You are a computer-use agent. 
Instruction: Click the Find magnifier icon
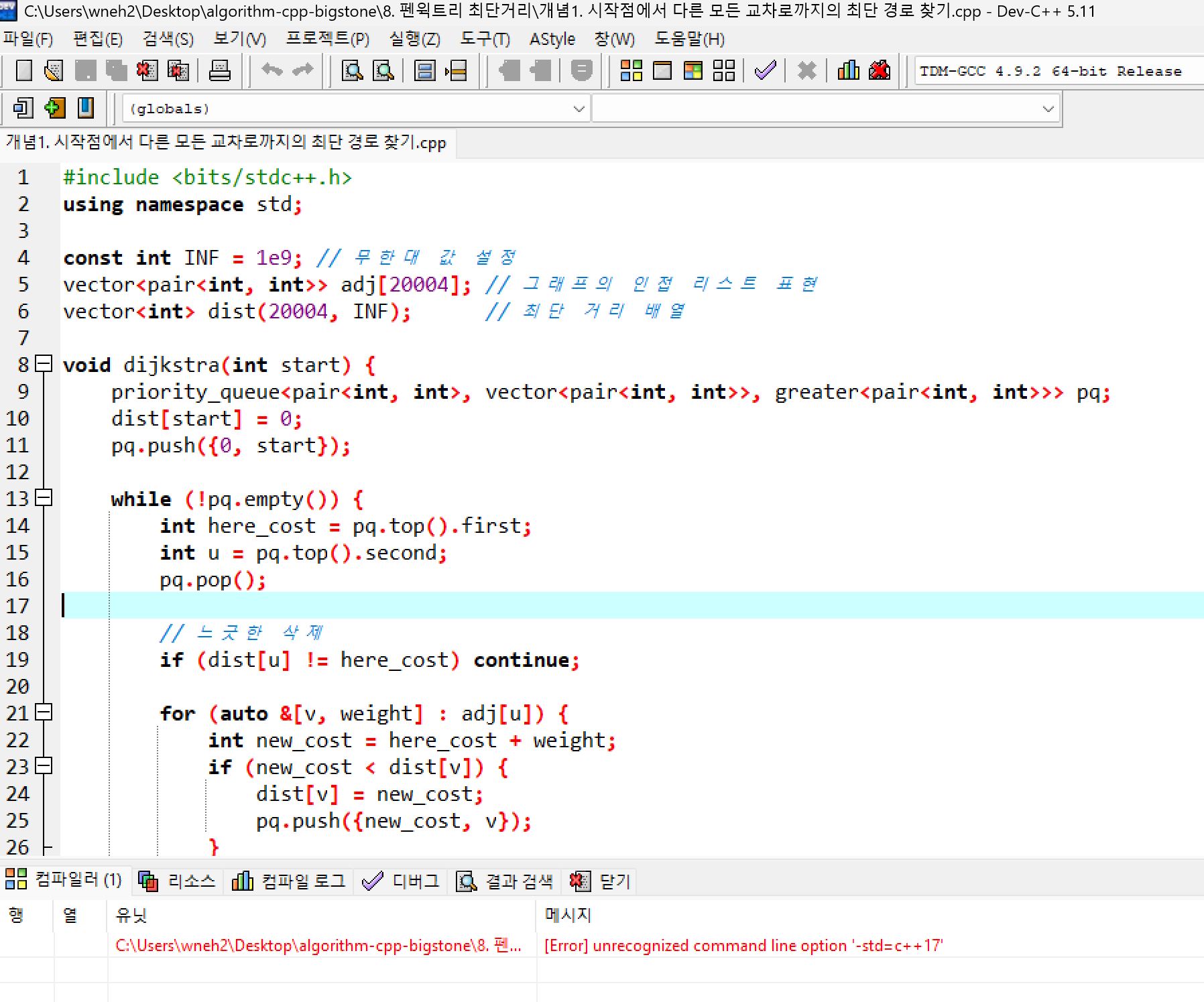[x=352, y=70]
